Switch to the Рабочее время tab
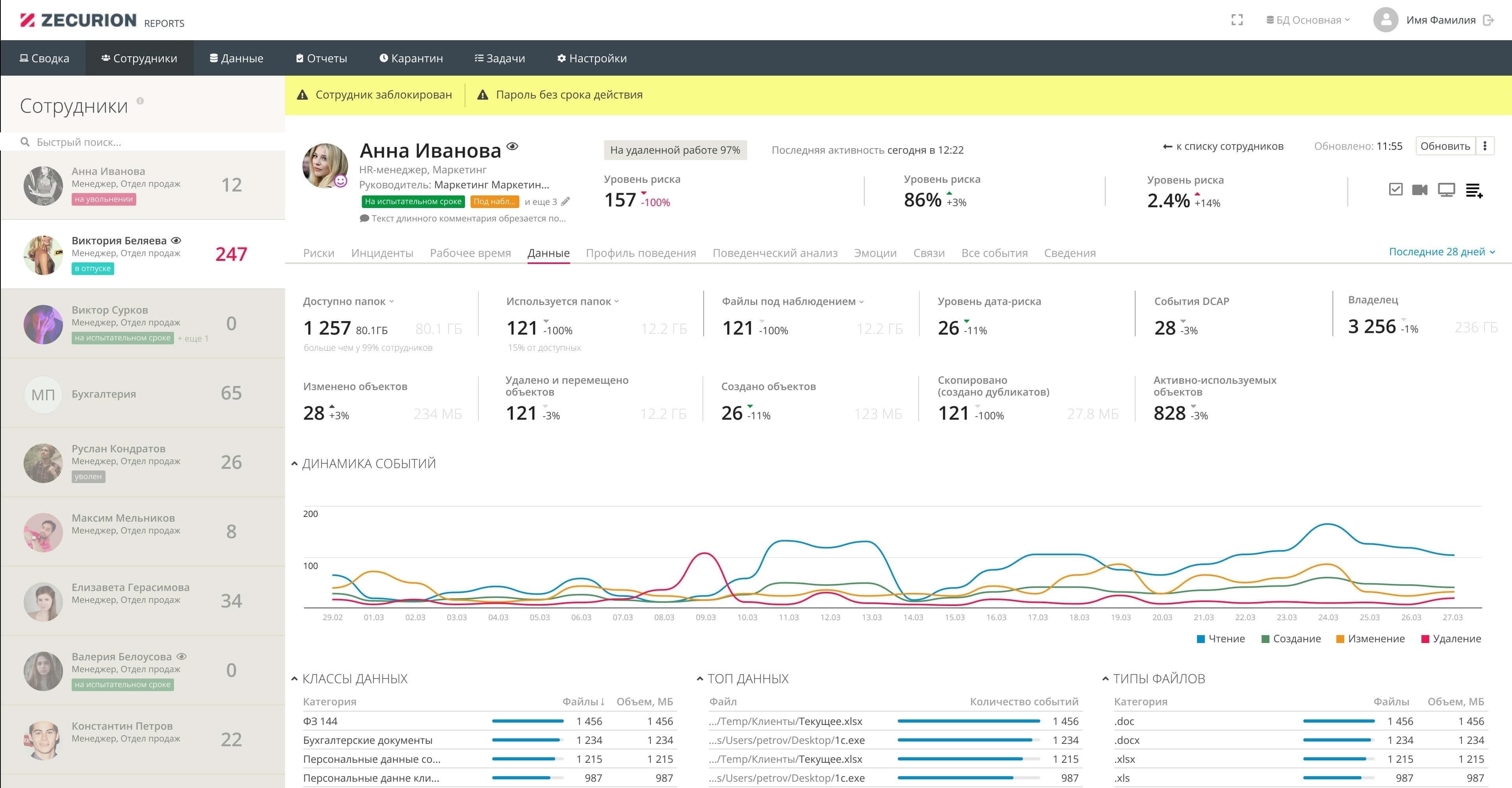Screen dimensions: 1512x788 click(470, 253)
